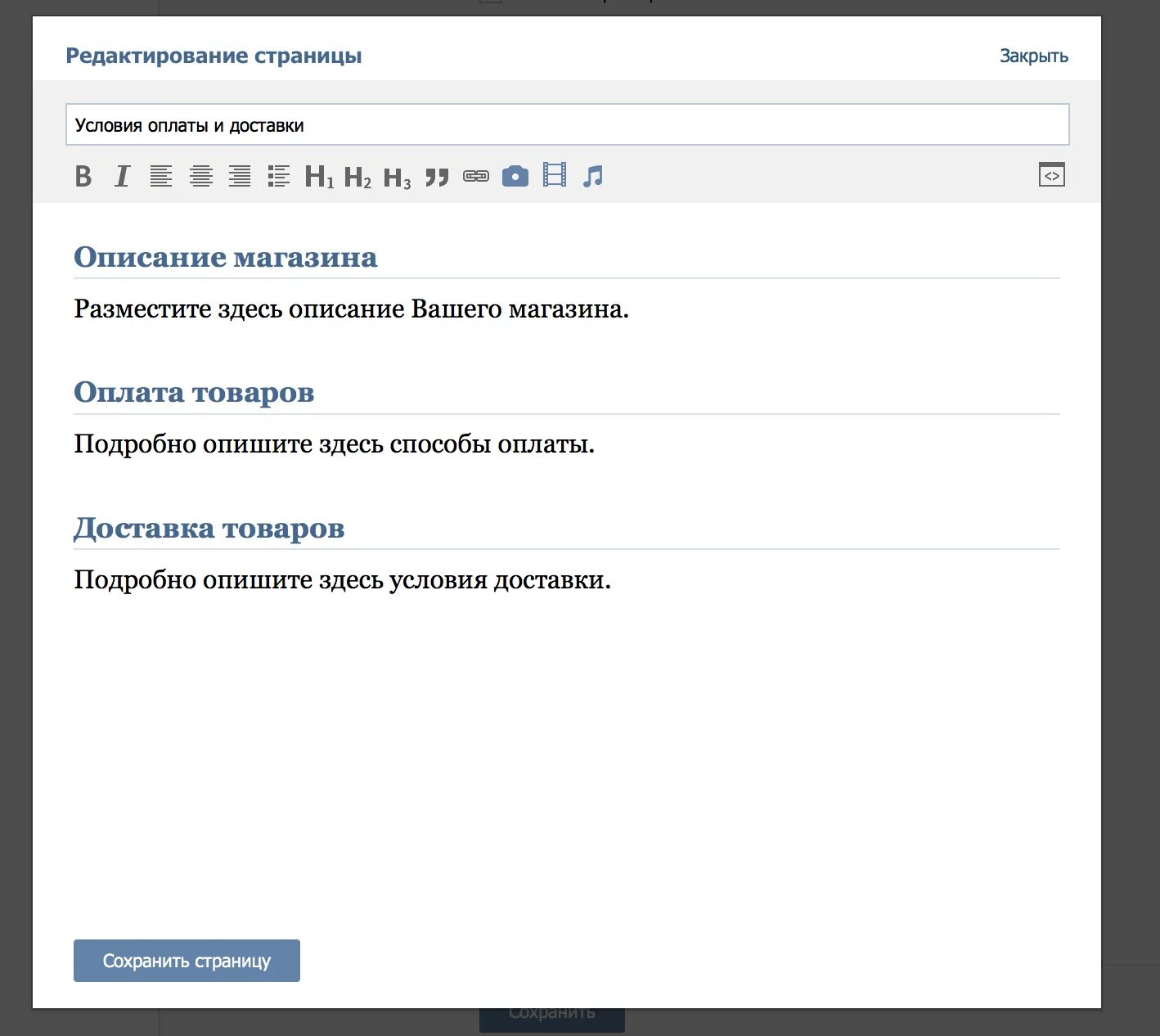Image resolution: width=1160 pixels, height=1036 pixels.
Task: Apply H2 heading style
Action: (357, 176)
